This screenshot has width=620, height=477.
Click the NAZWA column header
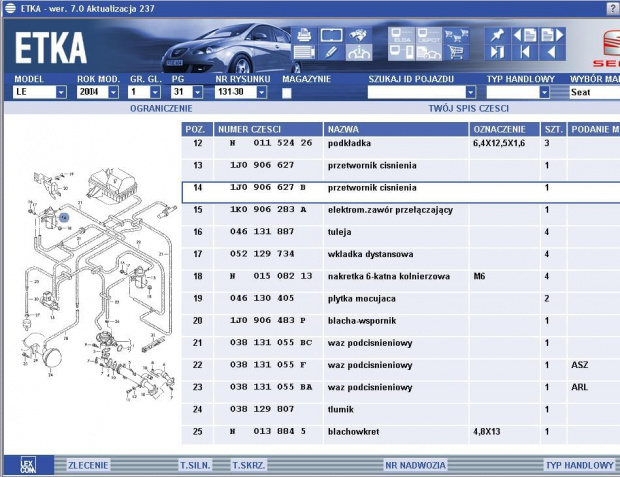[396, 129]
